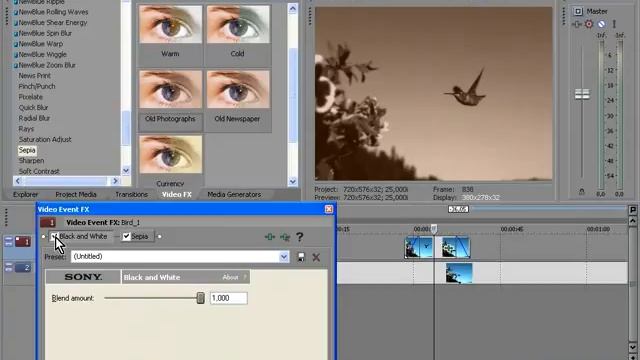Image resolution: width=640 pixels, height=360 pixels.
Task: Minimize track 1 using its header icon
Action: [x=9, y=241]
